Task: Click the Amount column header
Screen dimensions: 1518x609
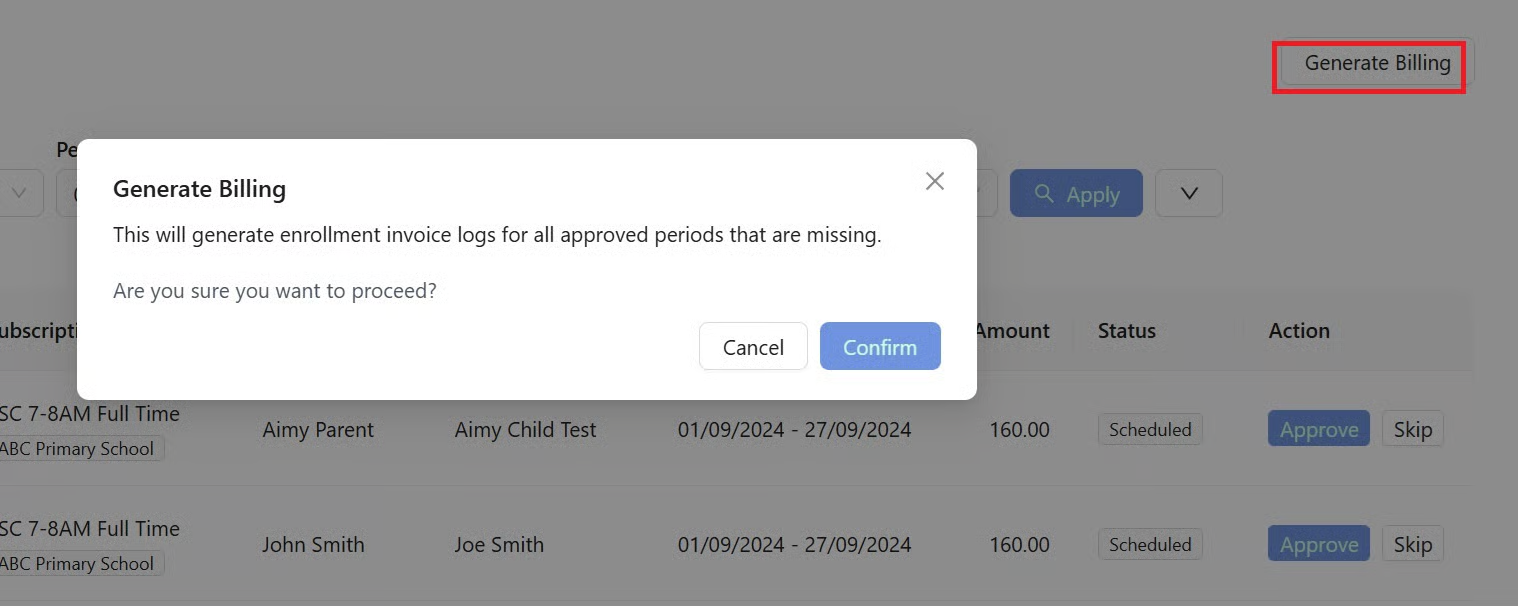Action: tap(1012, 331)
